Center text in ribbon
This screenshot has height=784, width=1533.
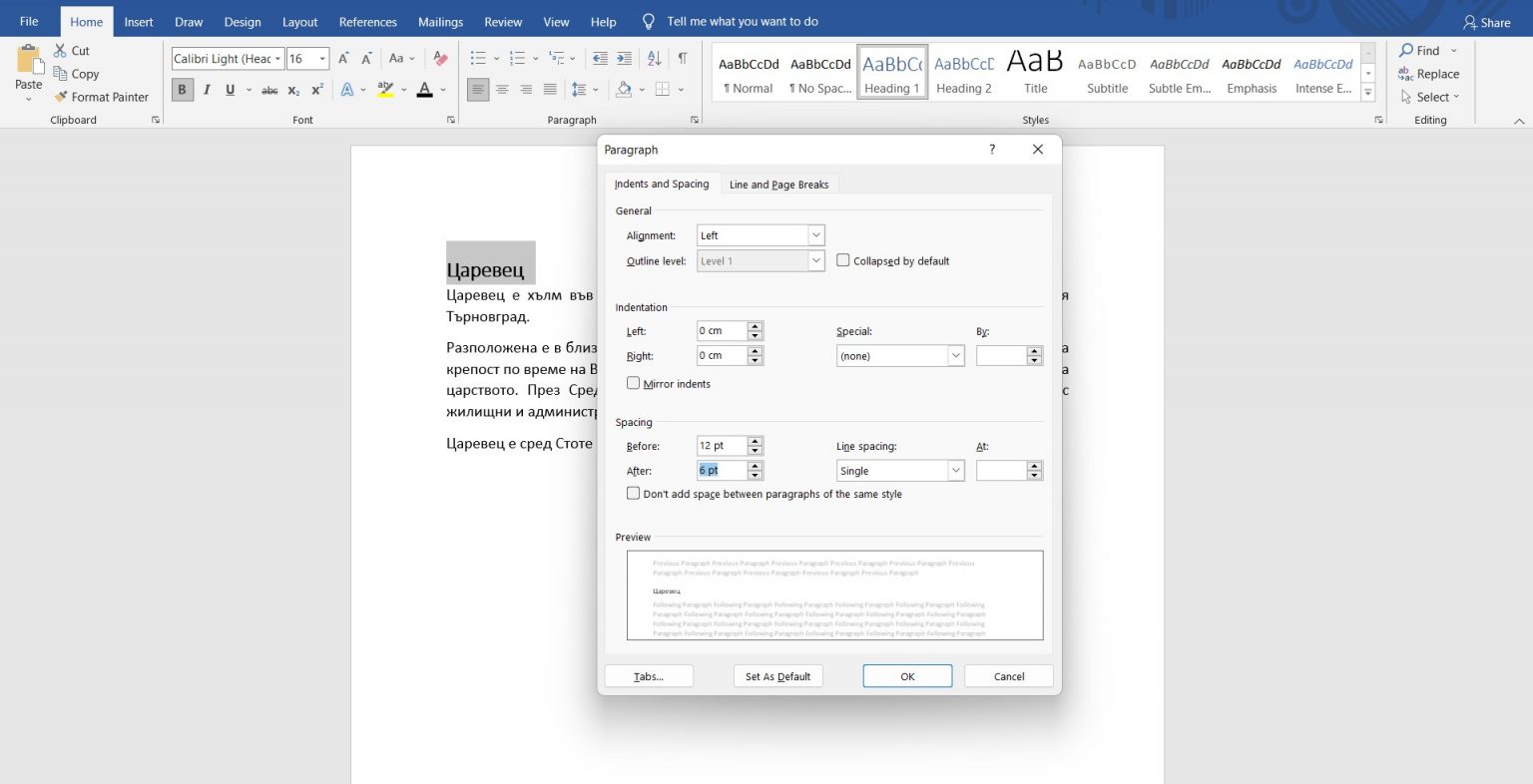point(502,90)
